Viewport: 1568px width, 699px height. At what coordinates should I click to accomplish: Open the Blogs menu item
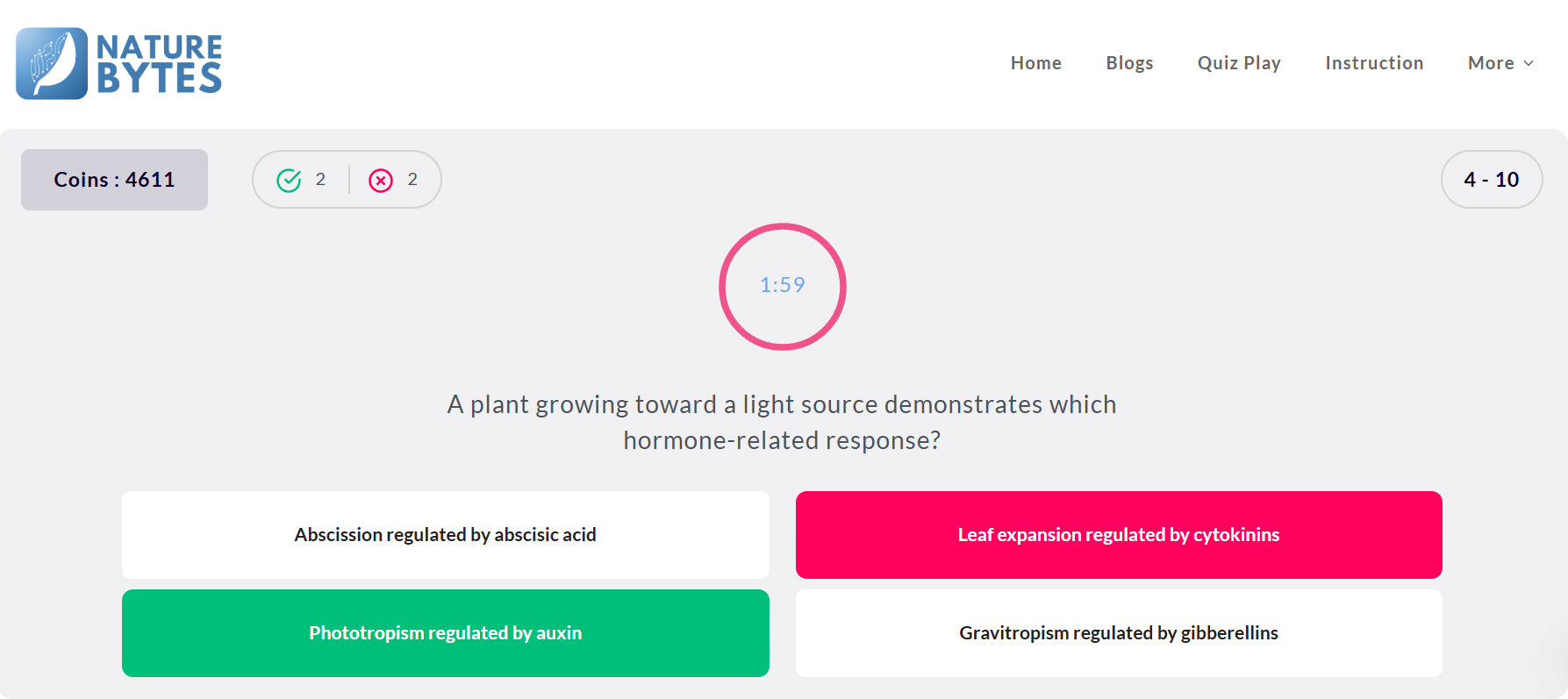[1129, 63]
